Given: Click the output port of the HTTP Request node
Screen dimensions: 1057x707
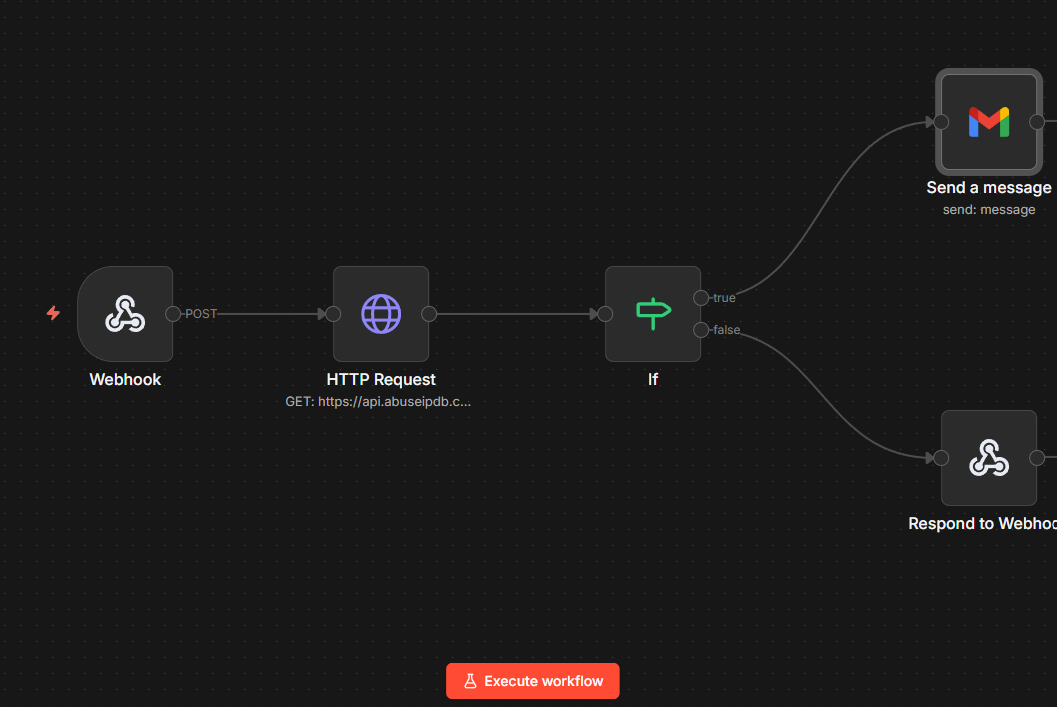Looking at the screenshot, I should [430, 313].
